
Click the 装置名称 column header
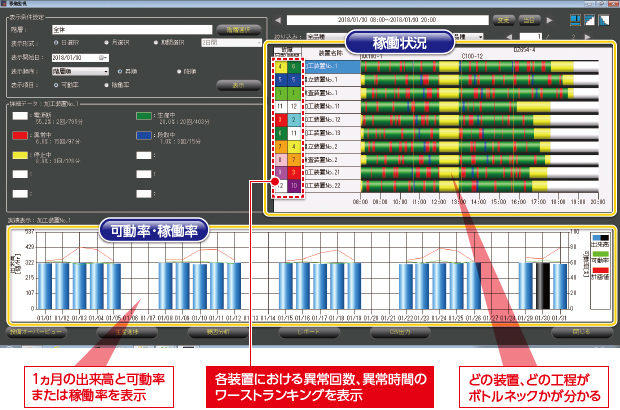(331, 53)
